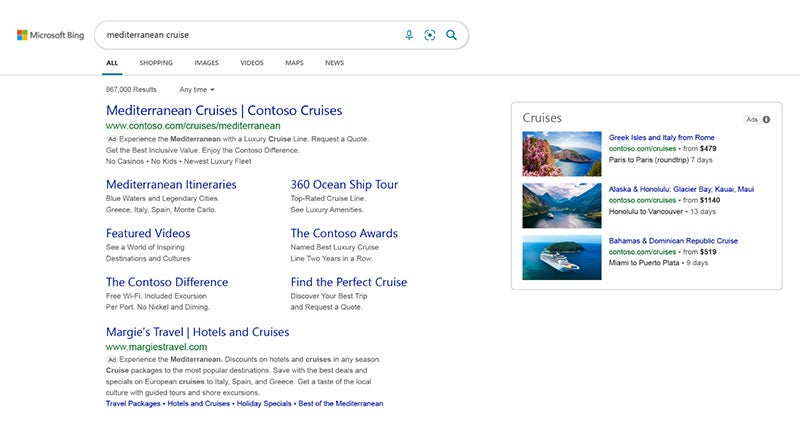
Task: Click the magnifying glass search icon
Action: (451, 35)
